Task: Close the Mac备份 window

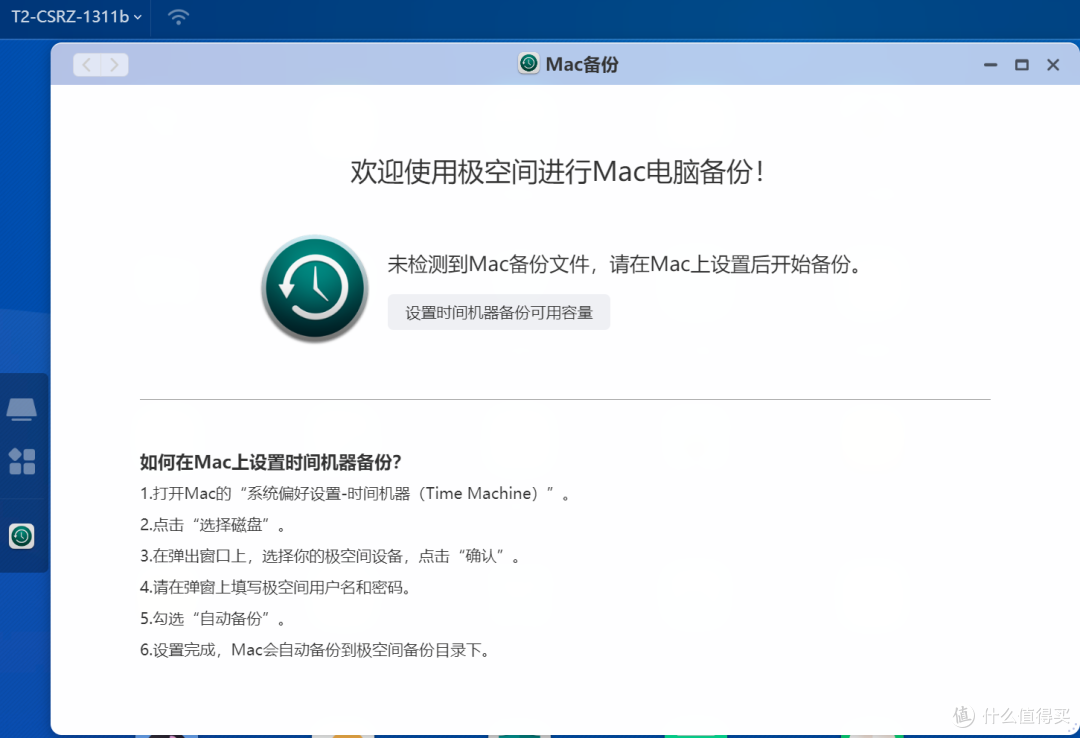Action: [1053, 65]
